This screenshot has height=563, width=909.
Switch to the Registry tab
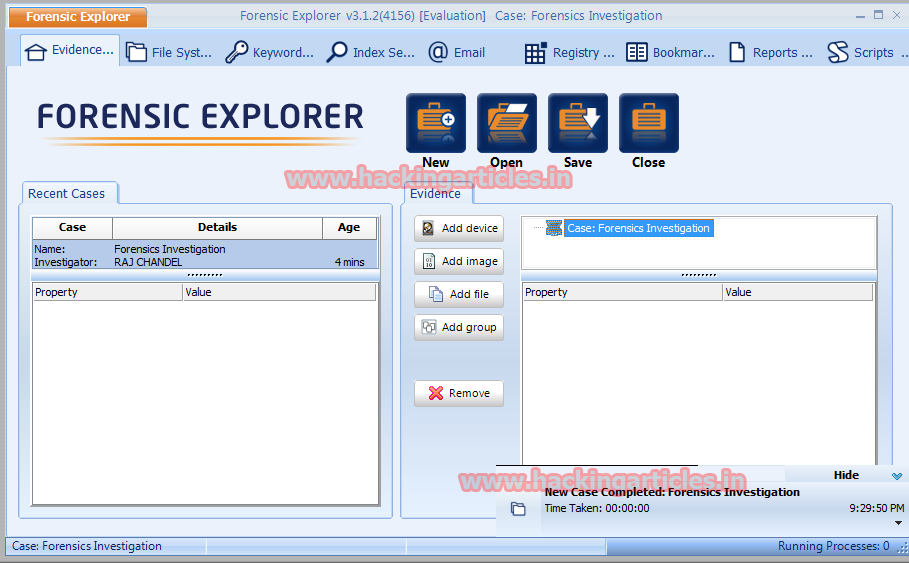tap(569, 52)
